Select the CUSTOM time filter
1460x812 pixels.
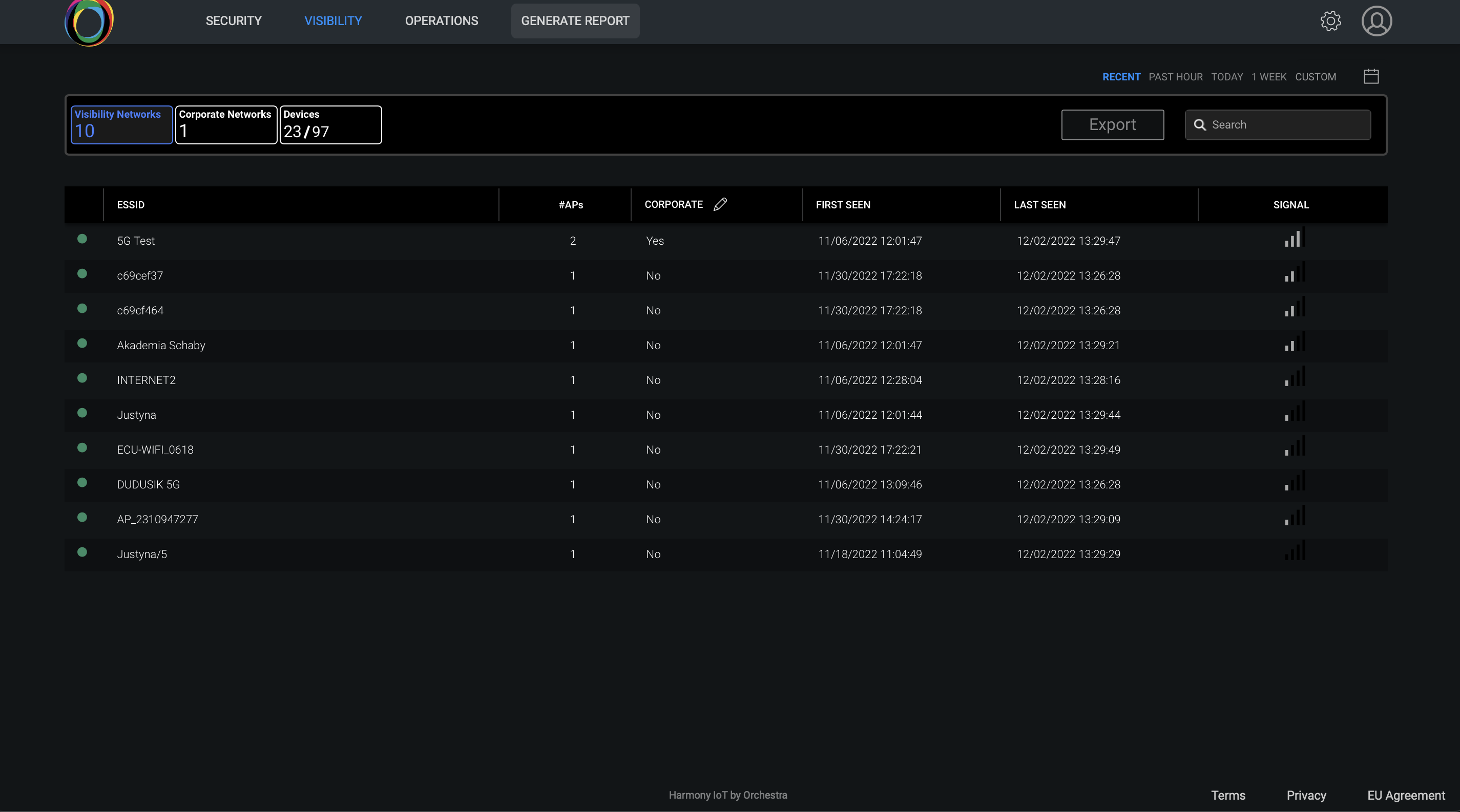coord(1316,77)
